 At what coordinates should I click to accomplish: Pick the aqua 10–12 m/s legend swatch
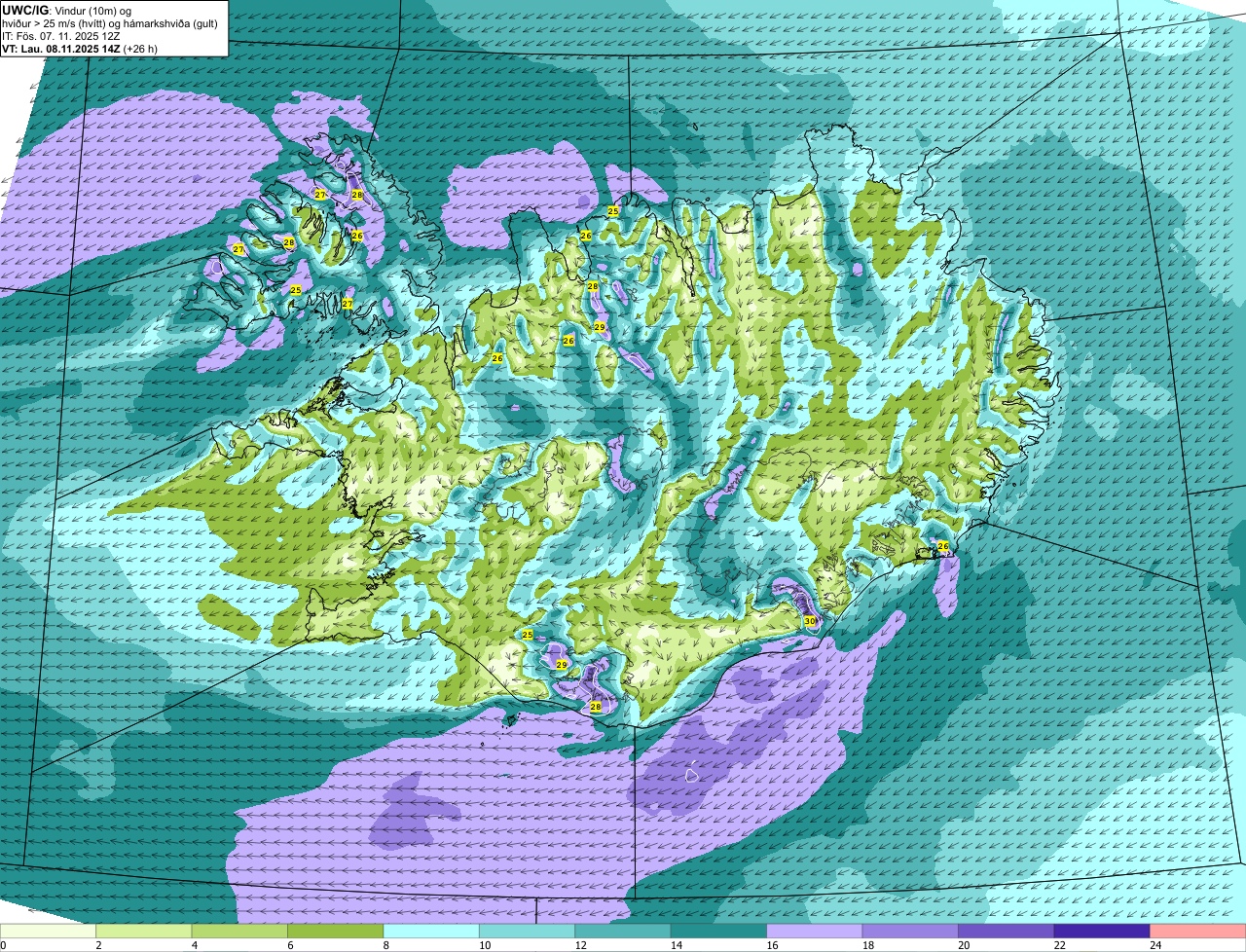pos(528,931)
